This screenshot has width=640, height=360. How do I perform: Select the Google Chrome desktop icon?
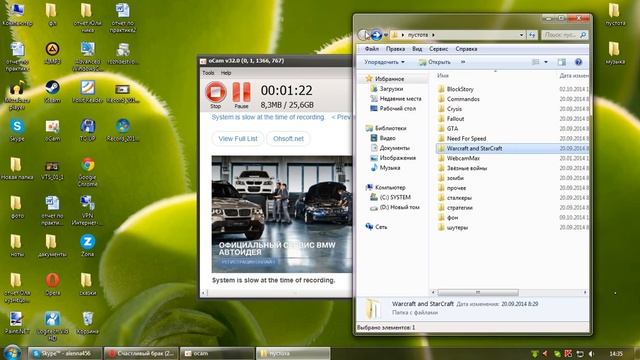click(x=87, y=172)
